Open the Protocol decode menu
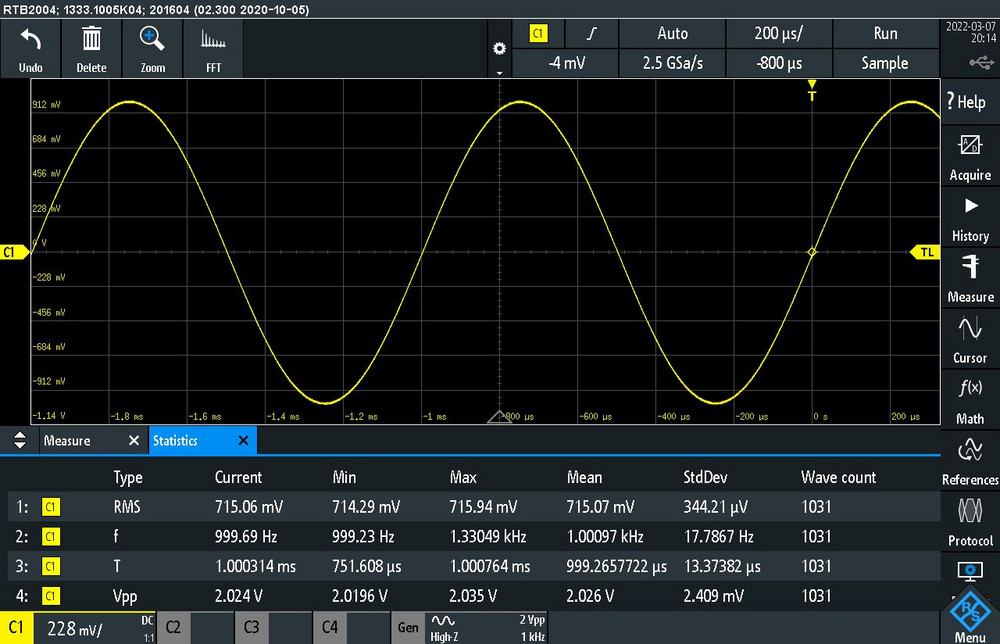 (970, 523)
